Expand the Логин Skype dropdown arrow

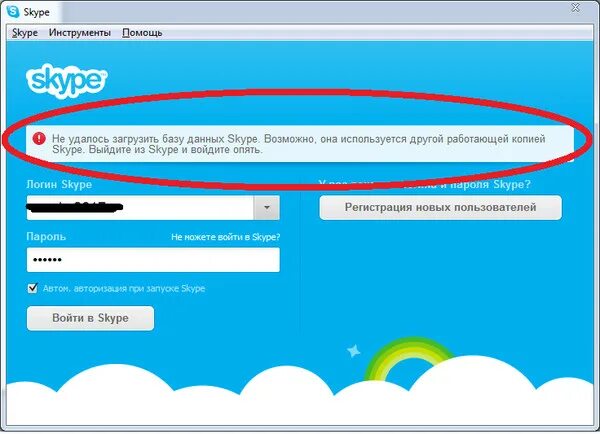(x=266, y=207)
